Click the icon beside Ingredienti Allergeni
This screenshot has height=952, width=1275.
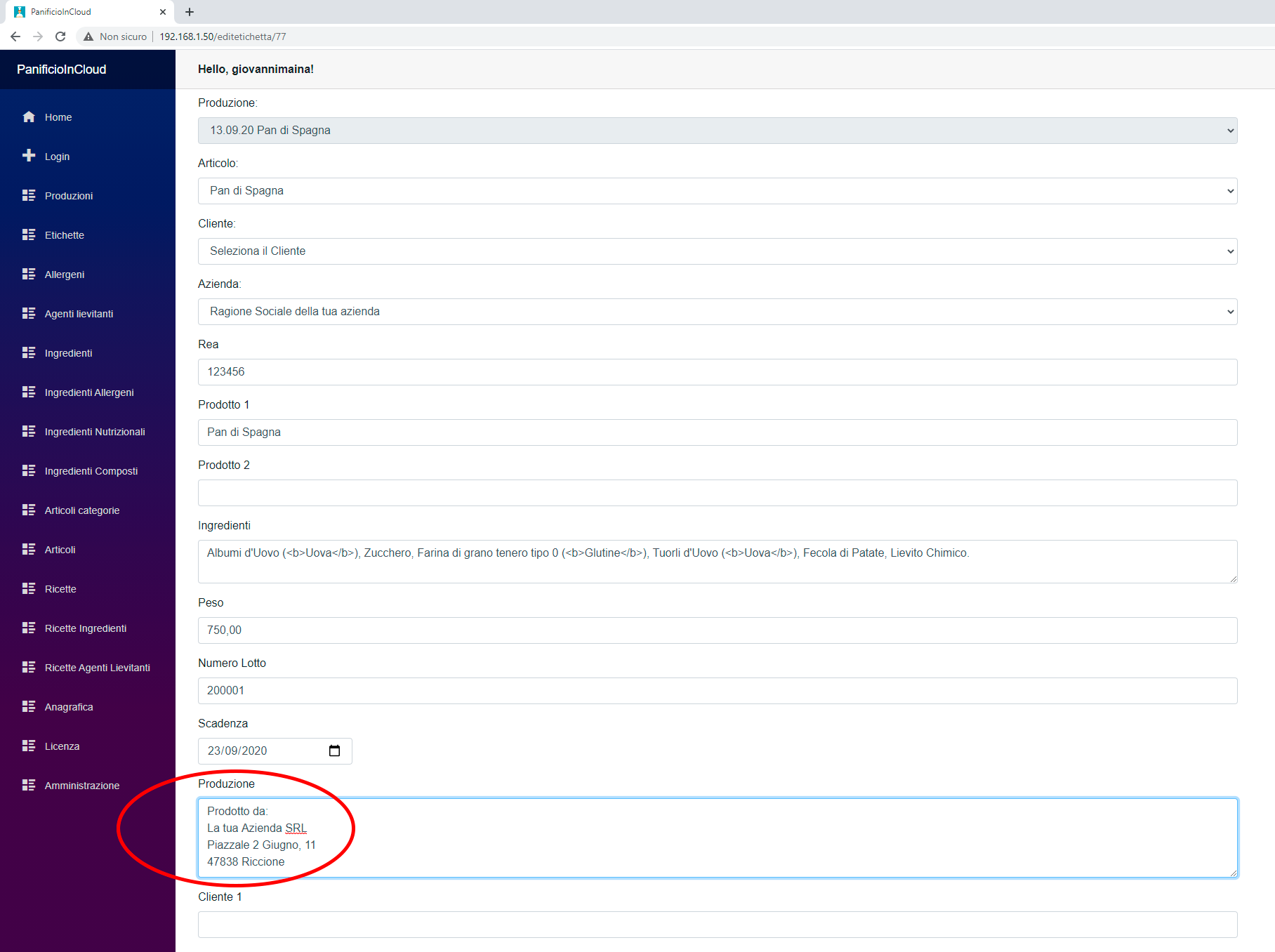click(29, 392)
